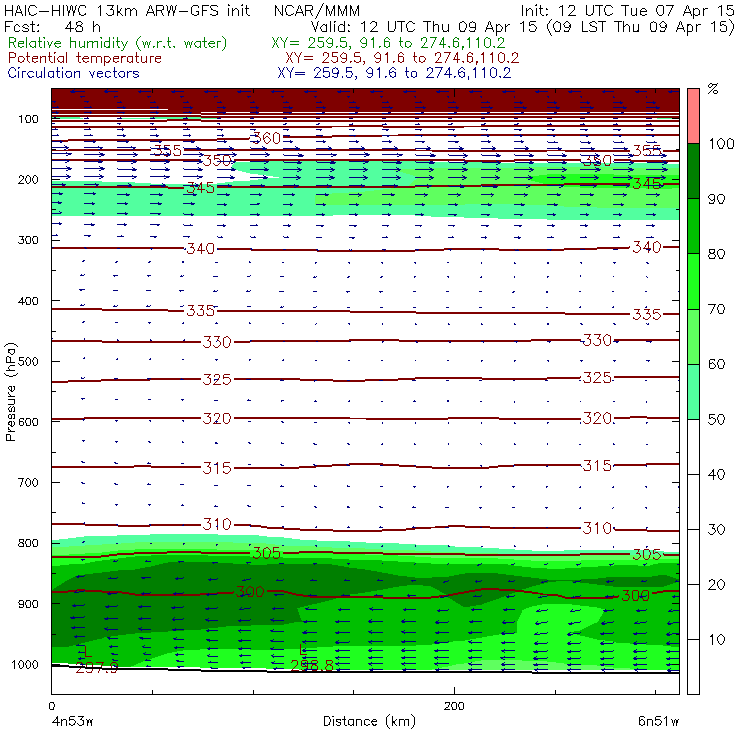Click the '70' colorbar percent label
Image resolution: width=740 pixels, height=740 pixels.
[716, 309]
